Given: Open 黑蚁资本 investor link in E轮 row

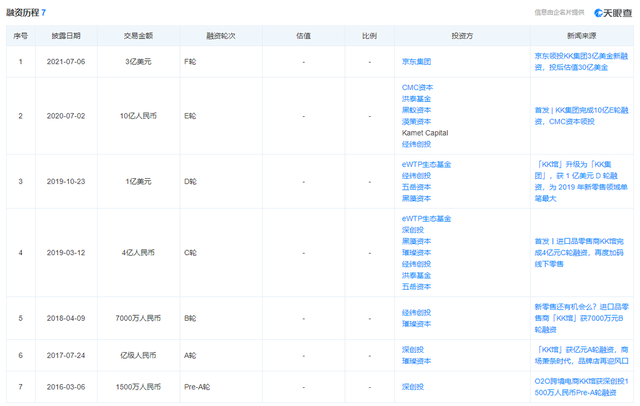Looking at the screenshot, I should (x=416, y=110).
